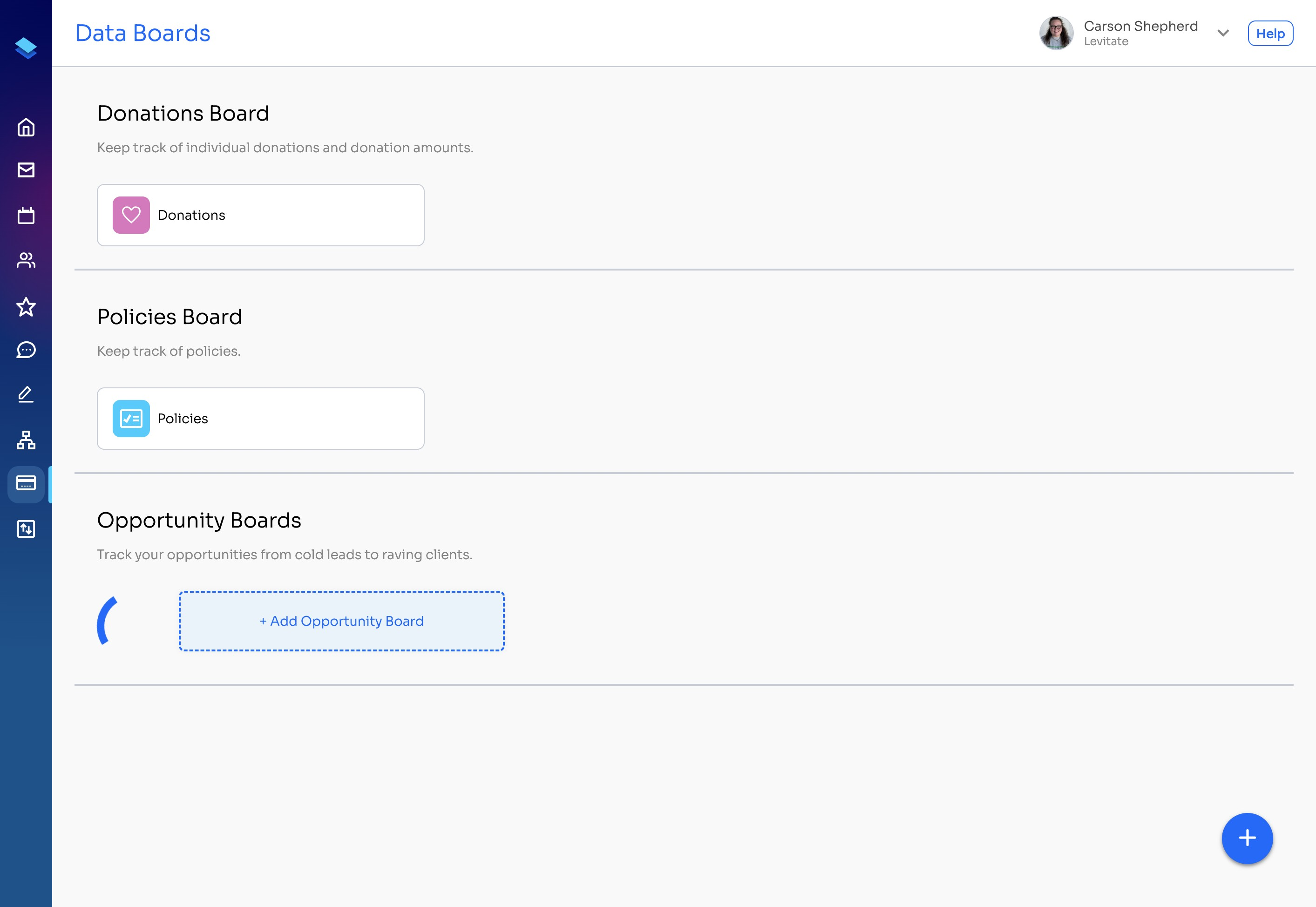Screen dimensions: 1316x907
Task: Open the Donations board card
Action: [261, 215]
